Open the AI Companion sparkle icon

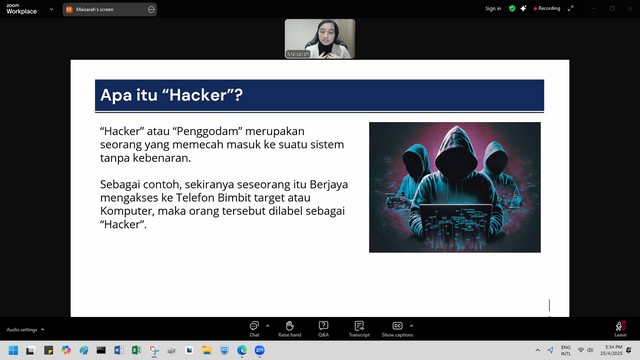coord(523,8)
